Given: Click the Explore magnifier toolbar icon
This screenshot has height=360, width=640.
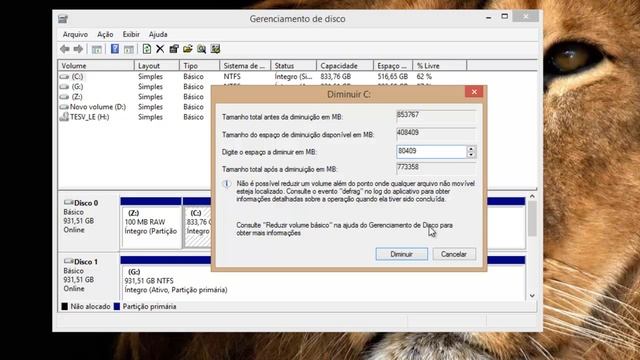Looking at the screenshot, I should [202, 49].
